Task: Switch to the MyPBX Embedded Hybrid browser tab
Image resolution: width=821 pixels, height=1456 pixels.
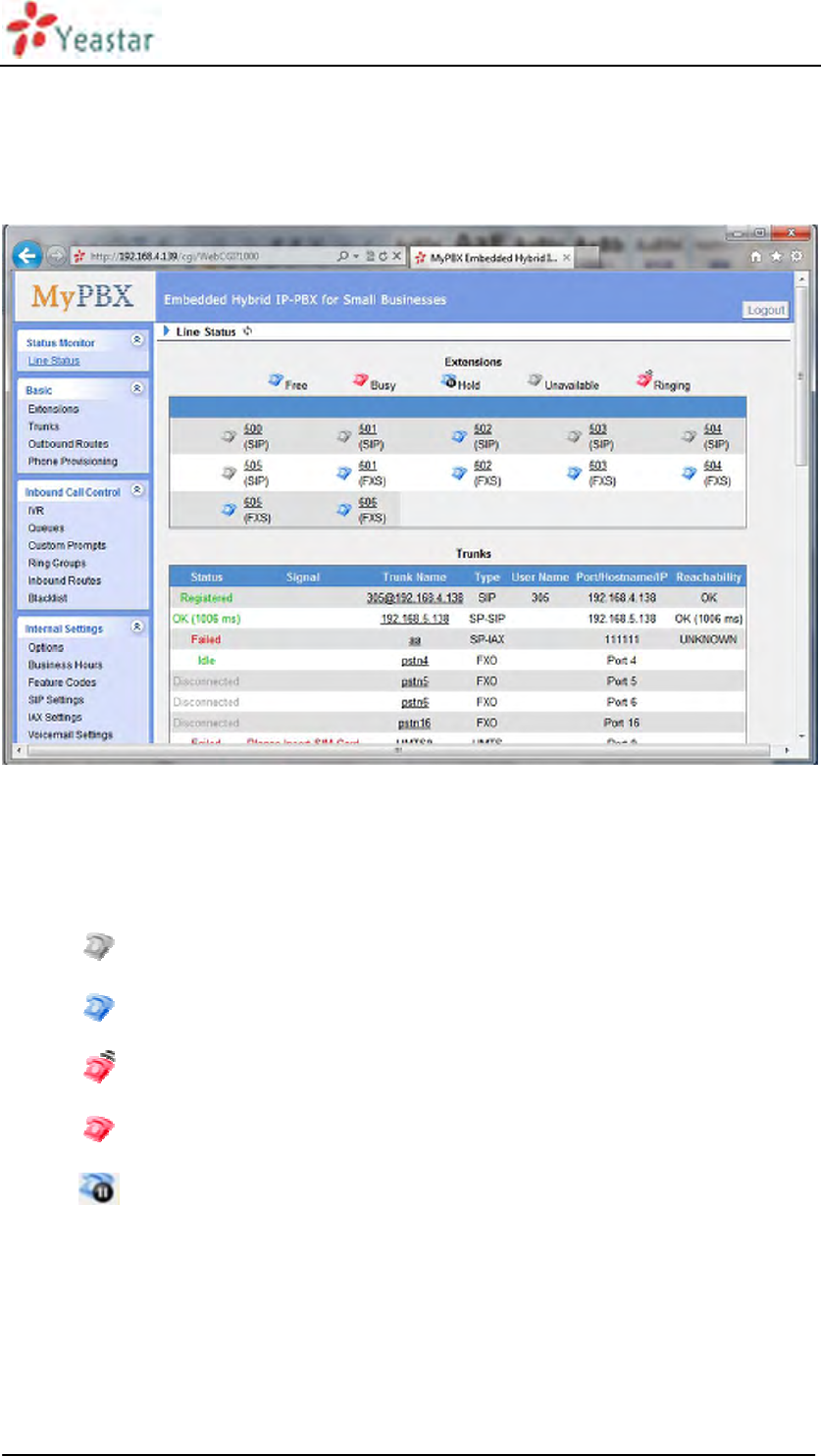Action: (x=491, y=257)
